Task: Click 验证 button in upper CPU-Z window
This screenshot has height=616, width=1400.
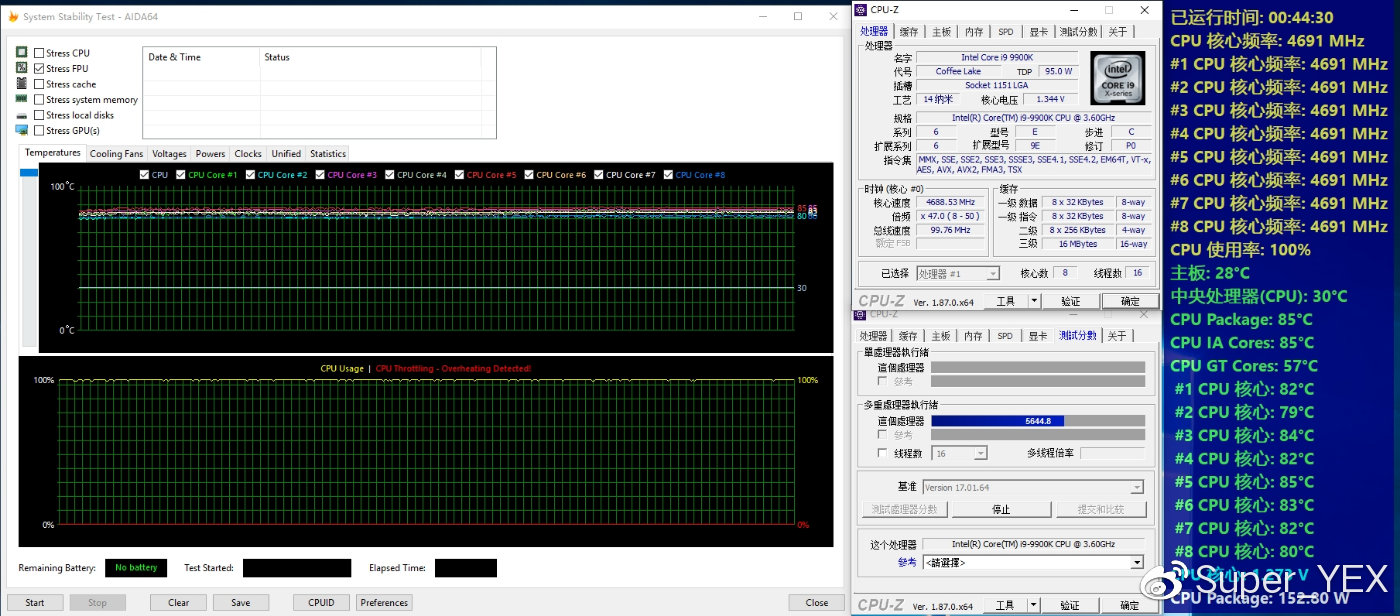Action: coord(1071,301)
